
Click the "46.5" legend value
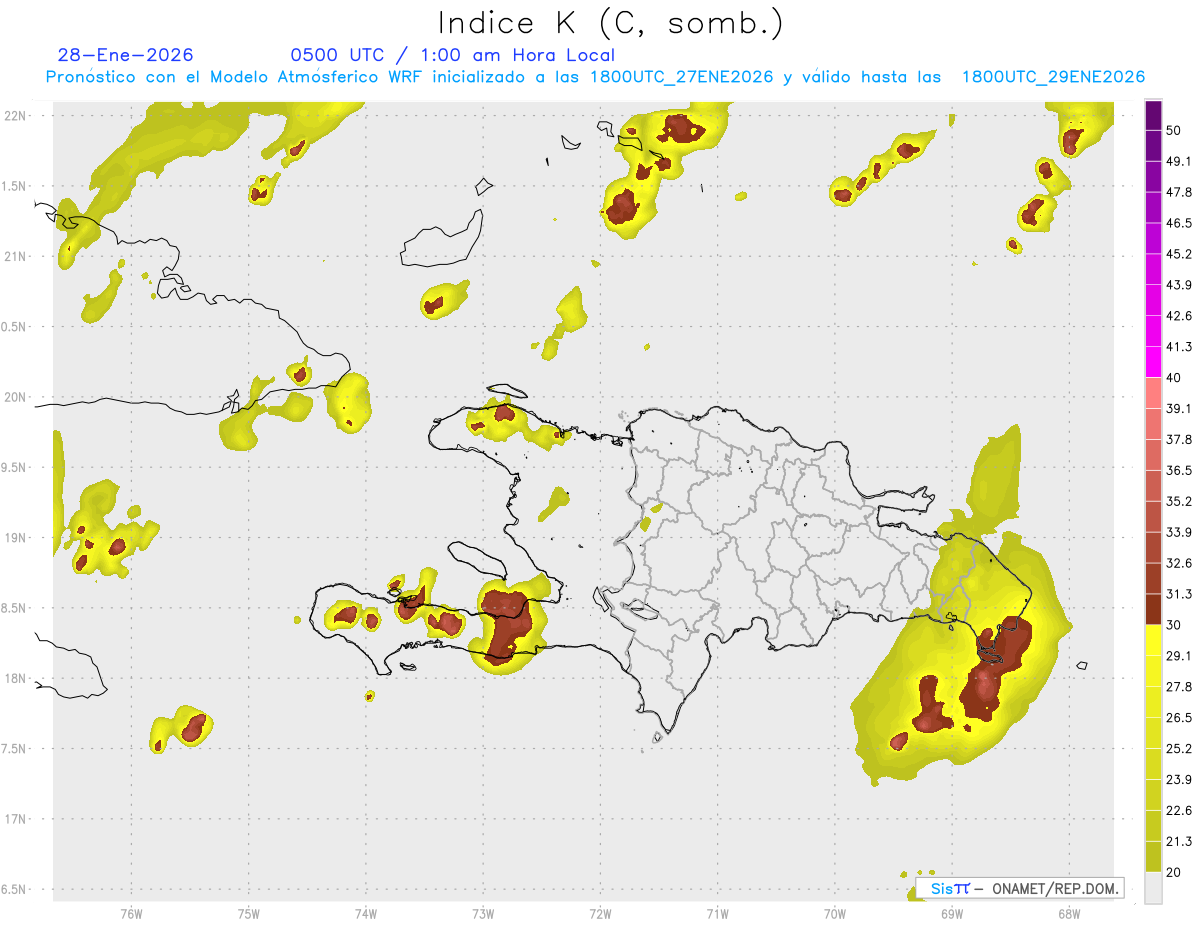[1178, 223]
